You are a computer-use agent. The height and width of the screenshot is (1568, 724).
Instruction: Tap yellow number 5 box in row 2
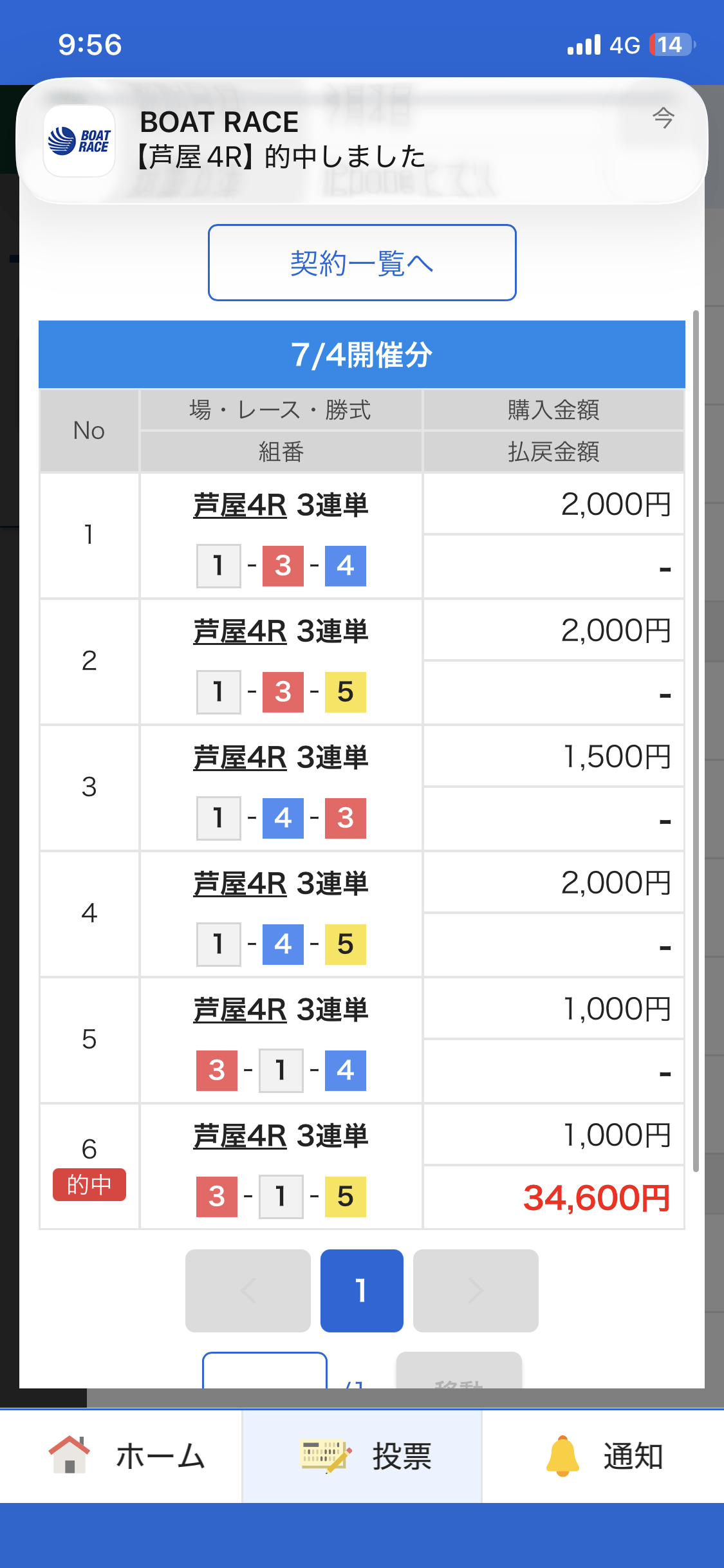pos(346,692)
